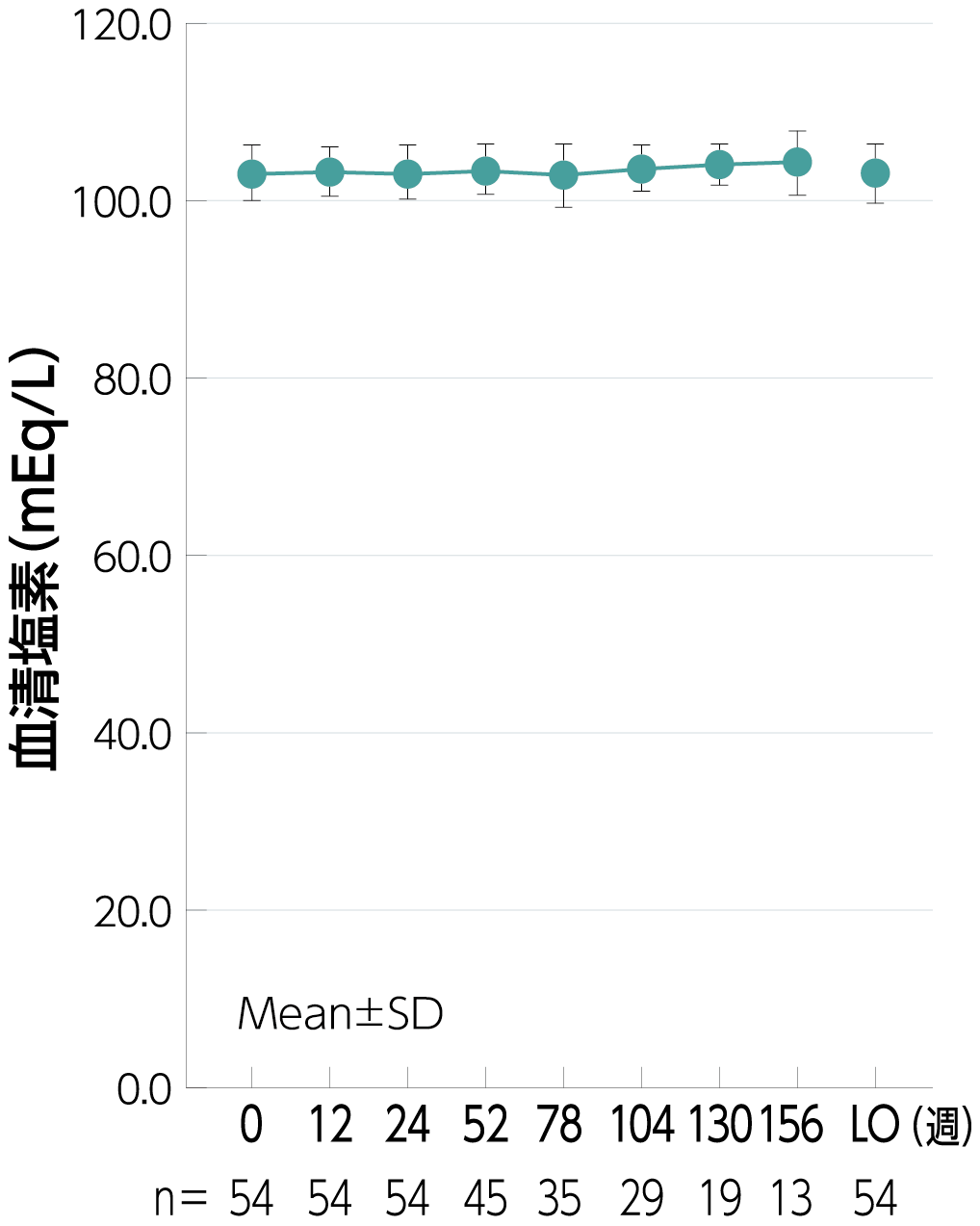This screenshot has height=1226, width=980.
Task: Select the week 130 data point
Action: pyautogui.click(x=719, y=165)
